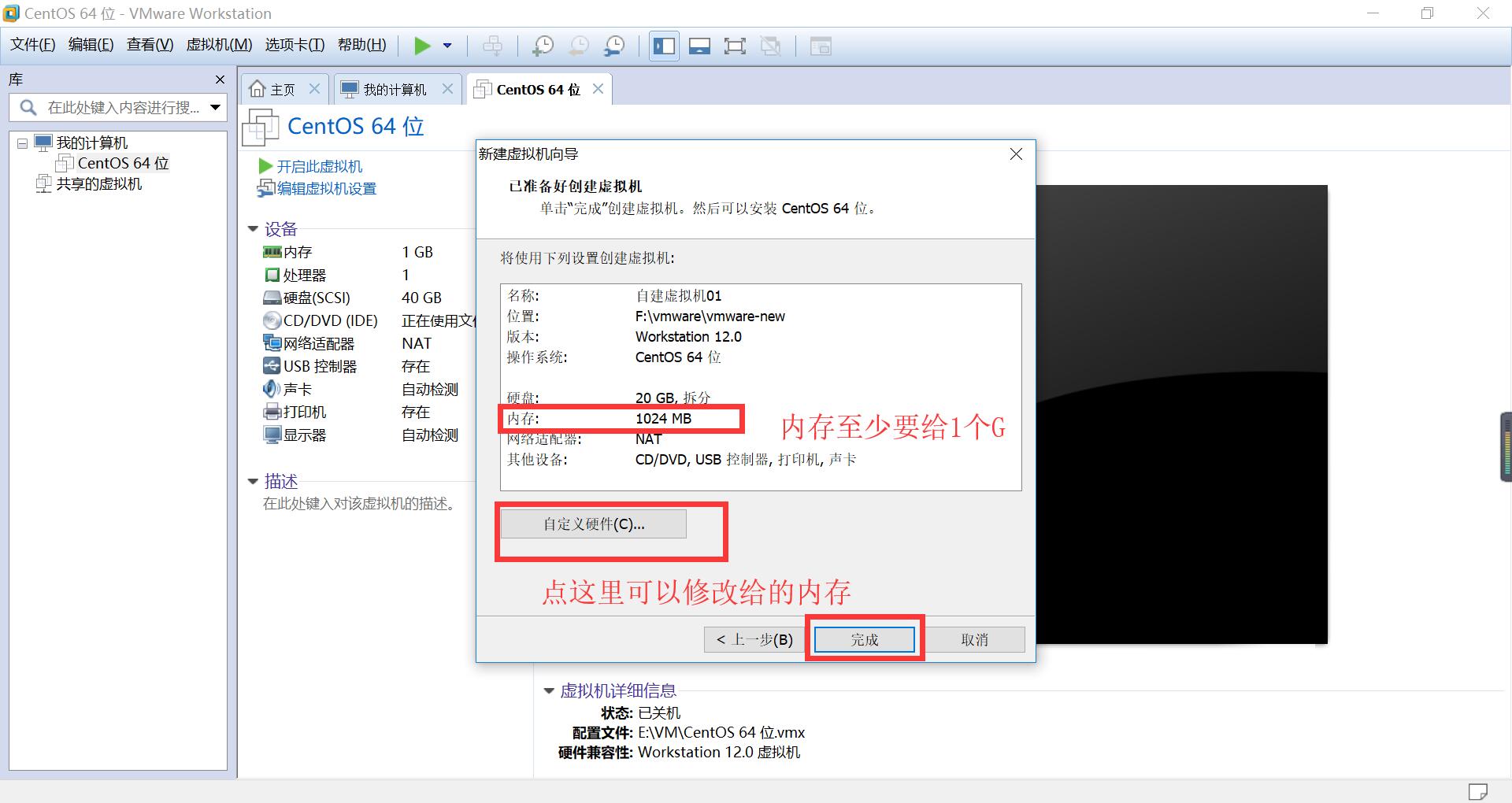
Task: Select USB 控制器 device icon
Action: (x=272, y=366)
